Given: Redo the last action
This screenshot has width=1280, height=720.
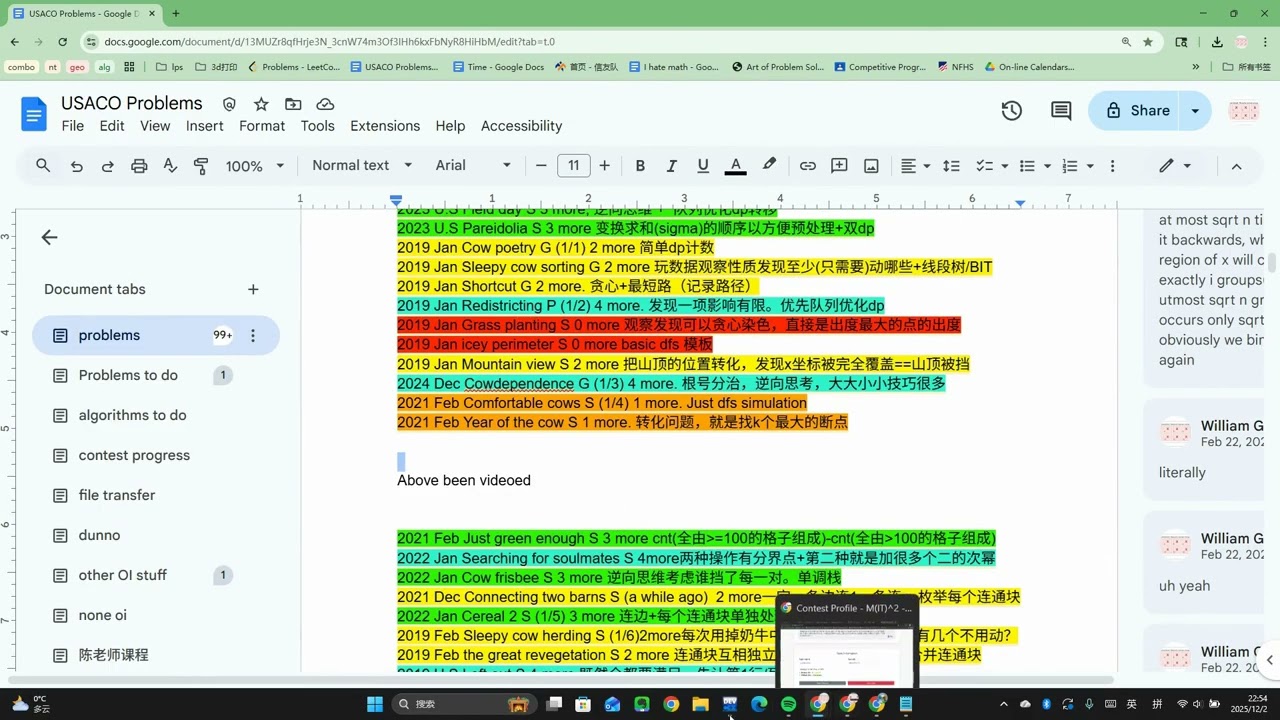Looking at the screenshot, I should click(x=107, y=166).
